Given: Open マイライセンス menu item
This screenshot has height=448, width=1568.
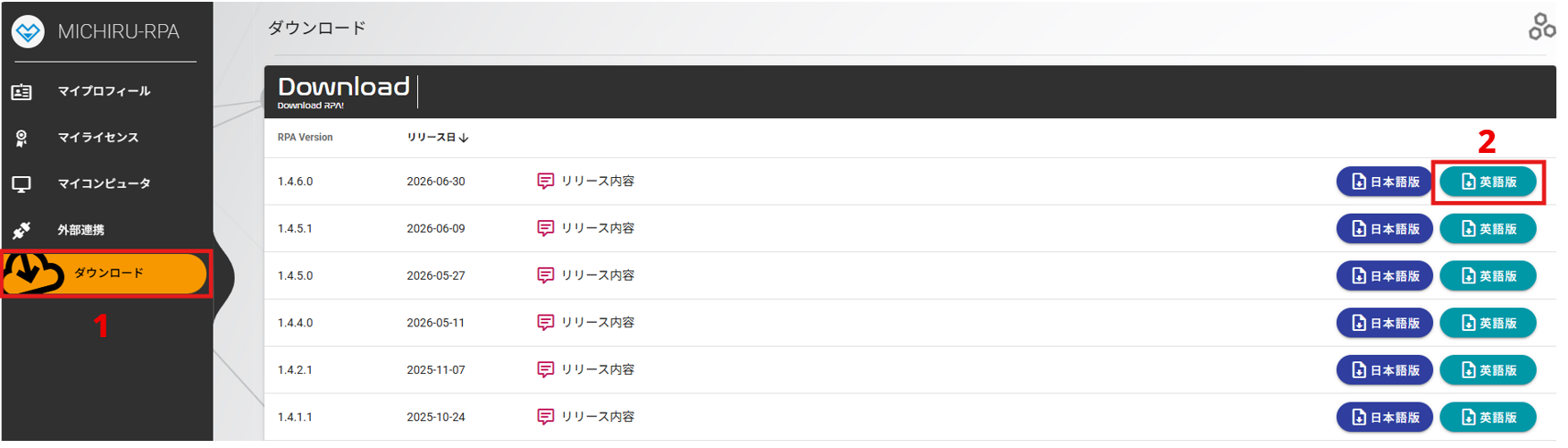Looking at the screenshot, I should tap(98, 138).
